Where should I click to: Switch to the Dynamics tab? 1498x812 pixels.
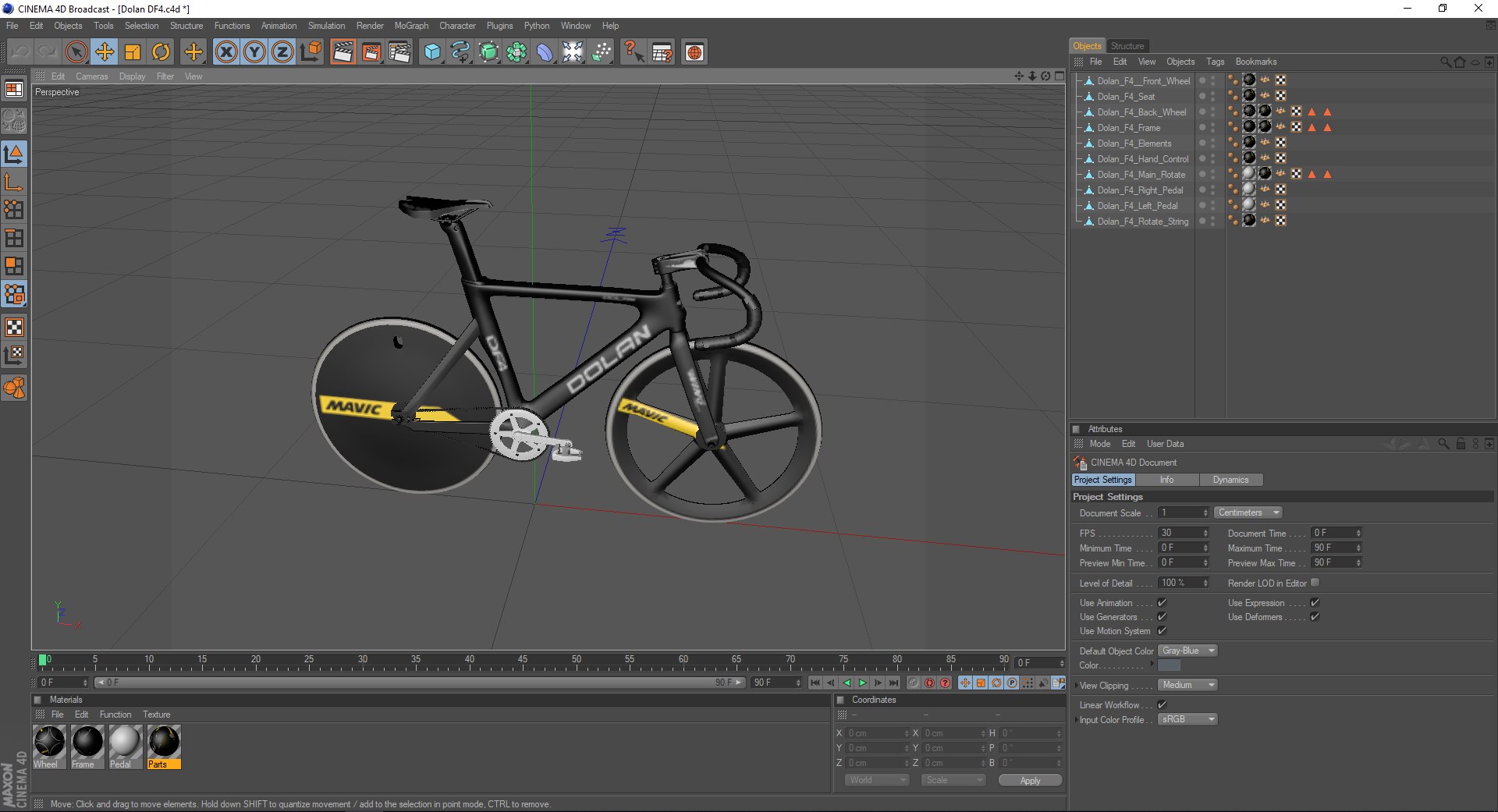tap(1230, 480)
